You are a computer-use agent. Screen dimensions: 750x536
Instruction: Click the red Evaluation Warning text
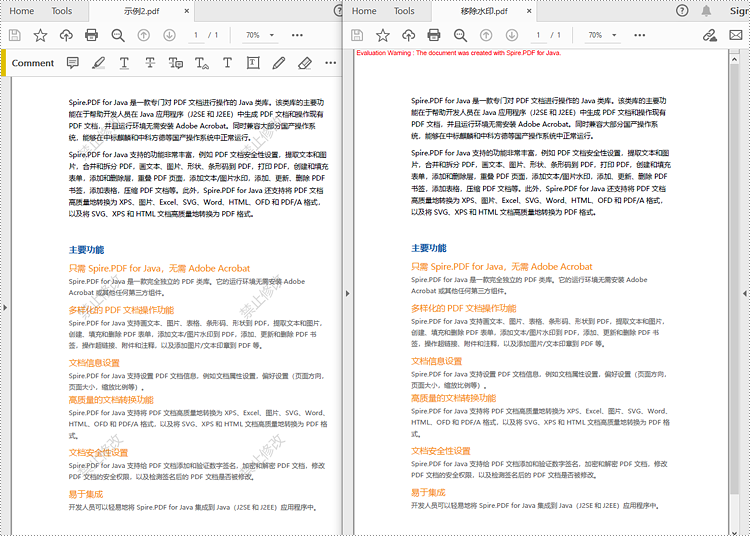pyautogui.click(x=459, y=53)
